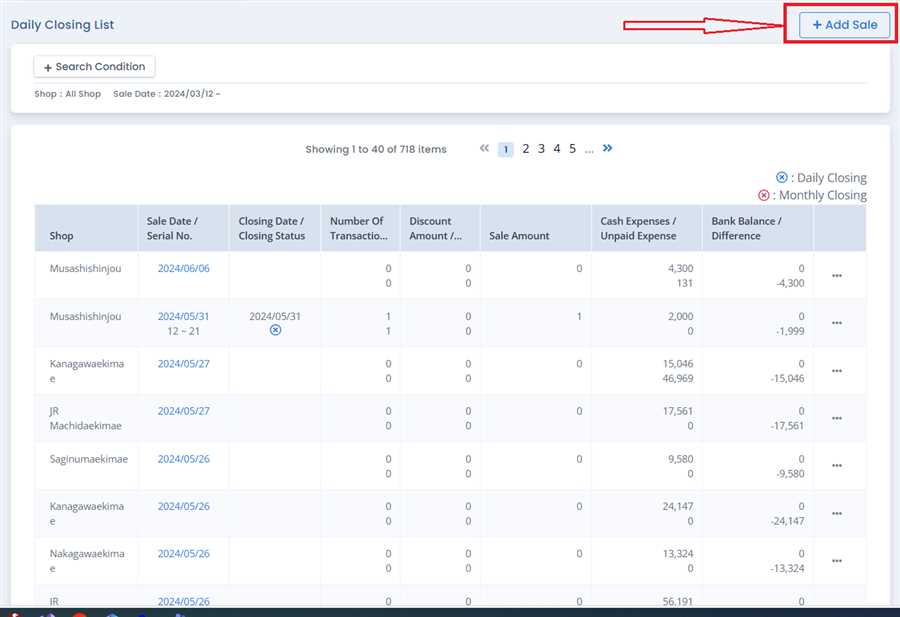This screenshot has height=617, width=900.
Task: Open more options for JR Machidaekimae 2024/05/27 row
Action: pyautogui.click(x=837, y=418)
